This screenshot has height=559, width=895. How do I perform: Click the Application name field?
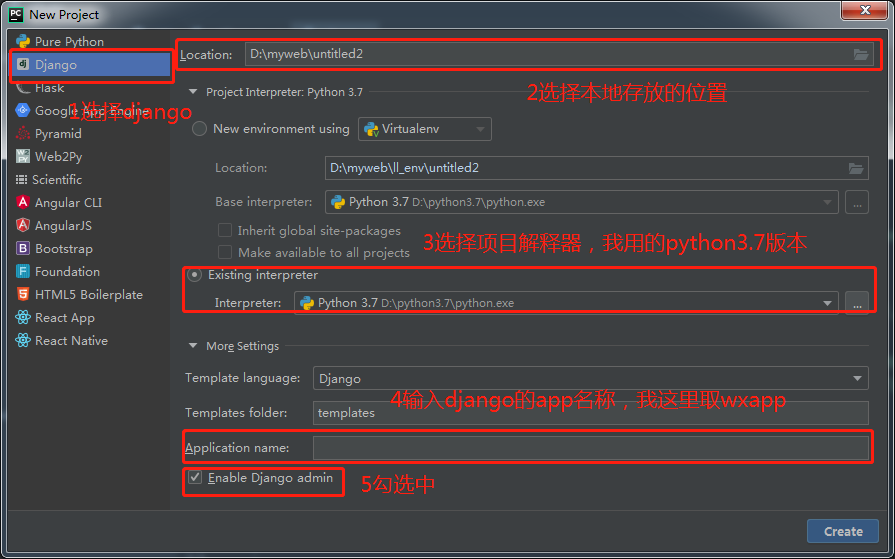click(x=591, y=448)
